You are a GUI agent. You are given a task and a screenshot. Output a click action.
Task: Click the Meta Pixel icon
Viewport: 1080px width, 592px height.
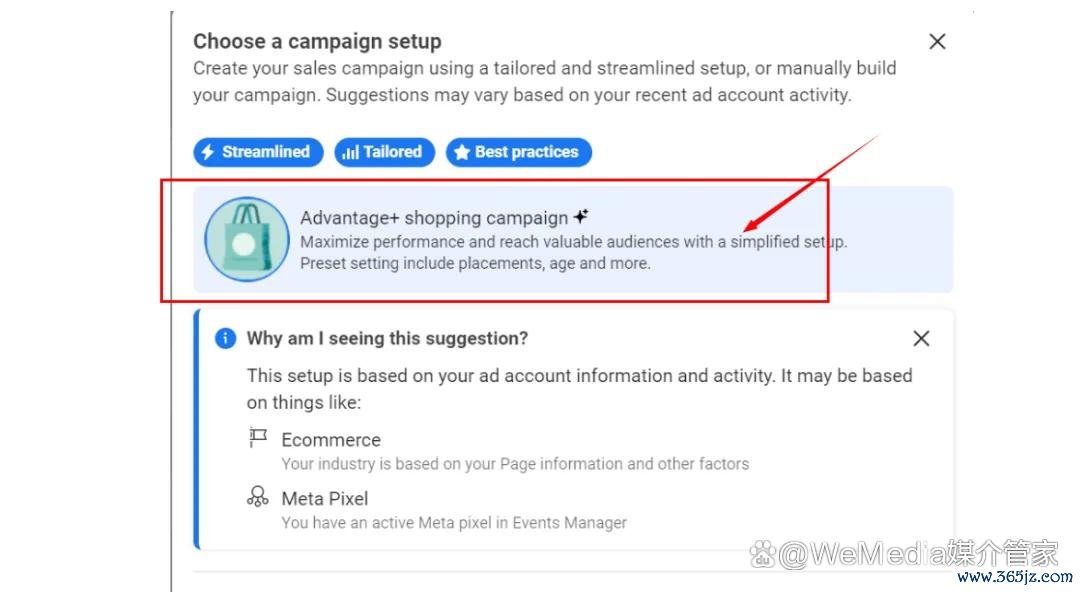(x=258, y=496)
